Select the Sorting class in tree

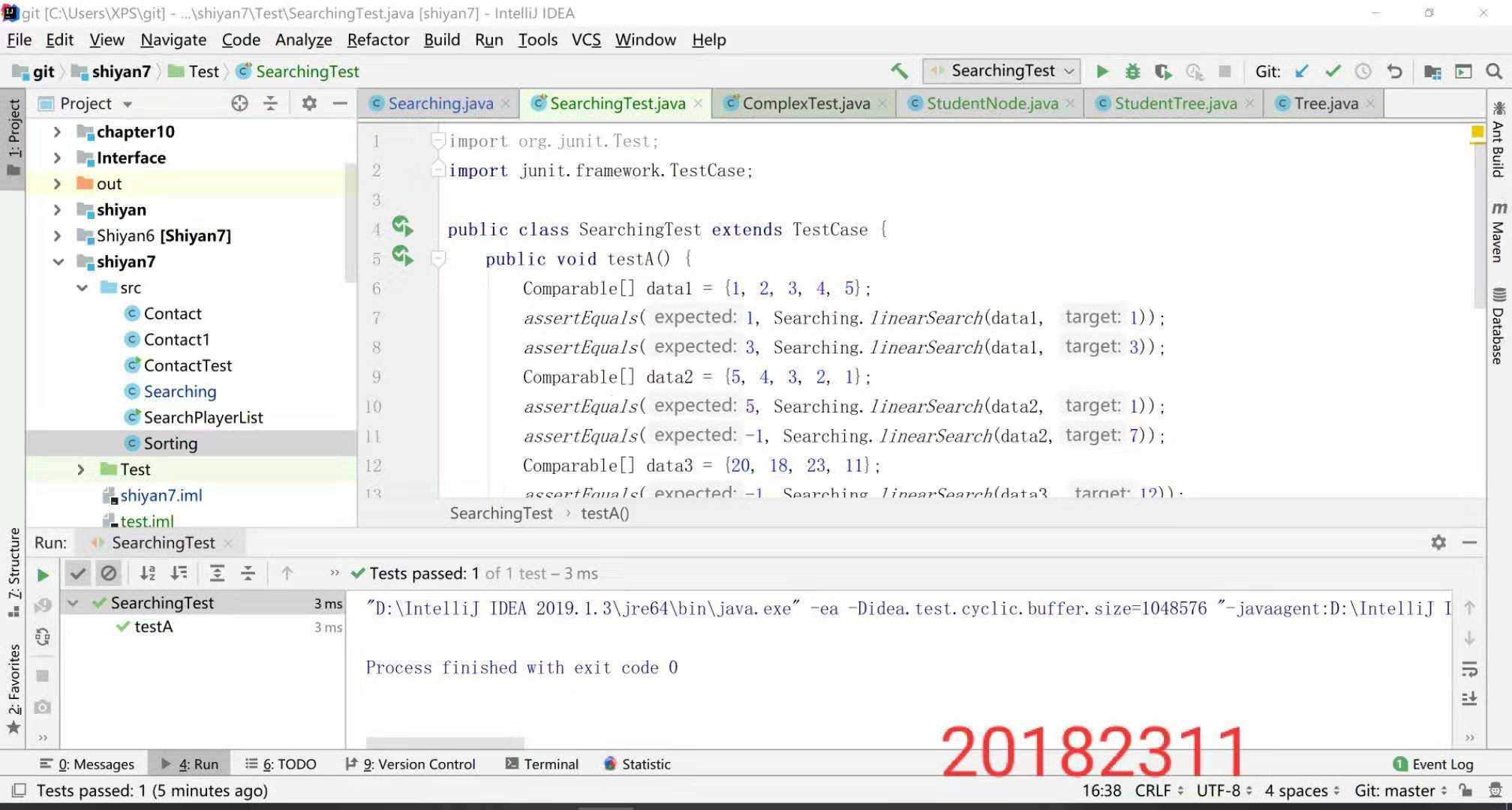pyautogui.click(x=170, y=443)
